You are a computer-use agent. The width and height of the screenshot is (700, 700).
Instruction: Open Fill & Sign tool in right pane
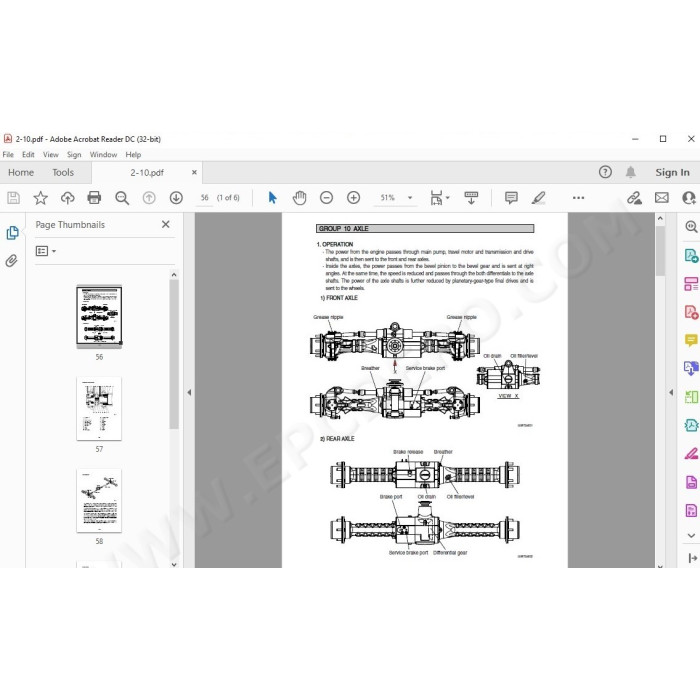pos(691,454)
